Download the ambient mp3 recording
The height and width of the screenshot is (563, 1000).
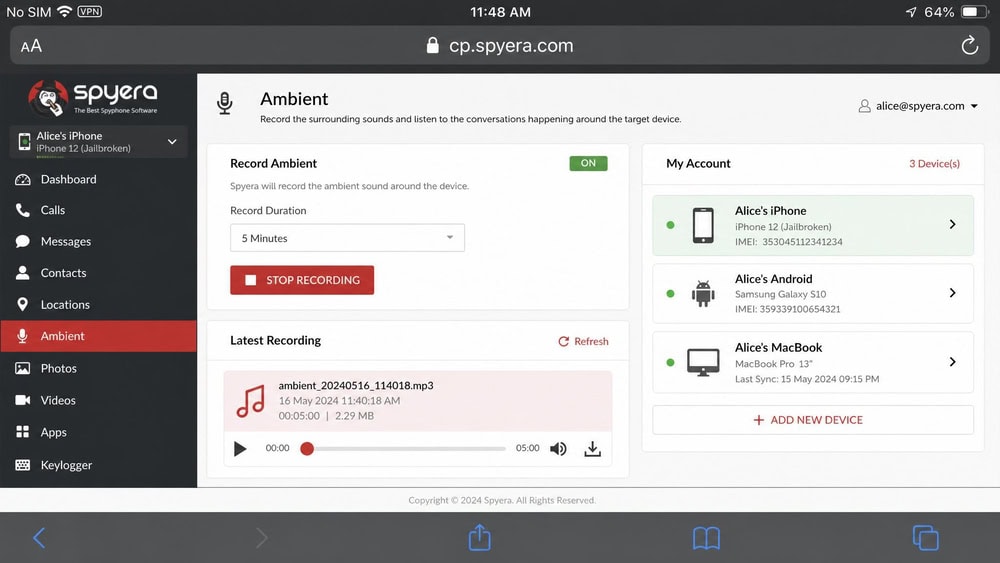coord(592,449)
